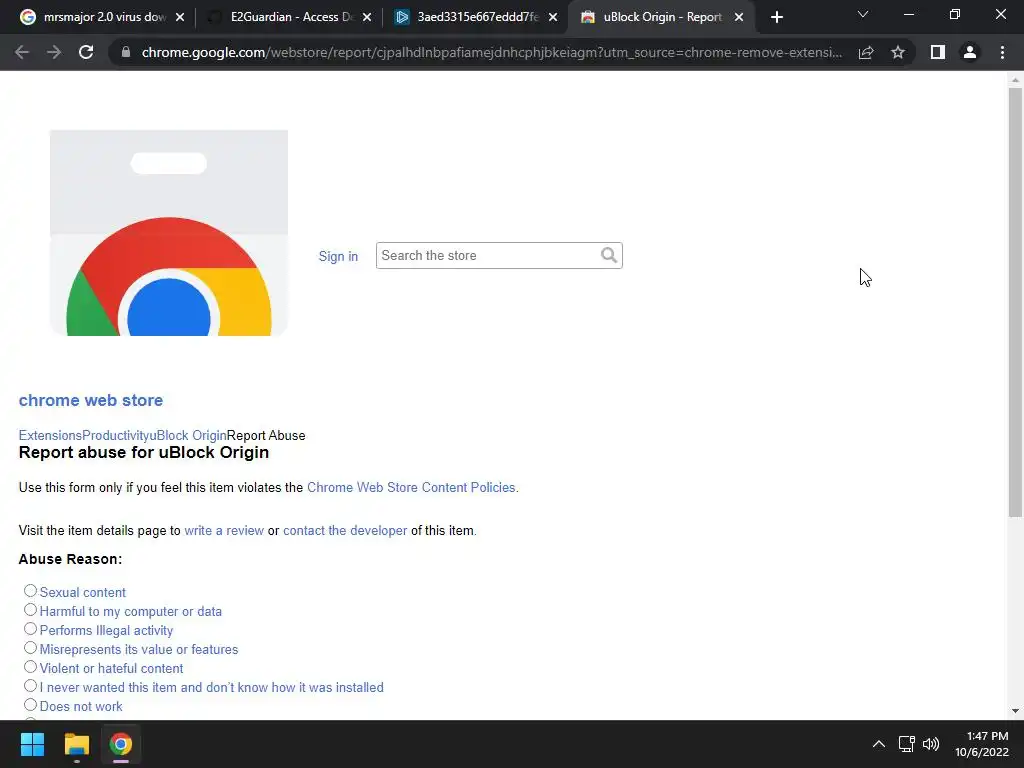Open File Explorer from the taskbar
Viewport: 1024px width, 768px height.
click(76, 744)
